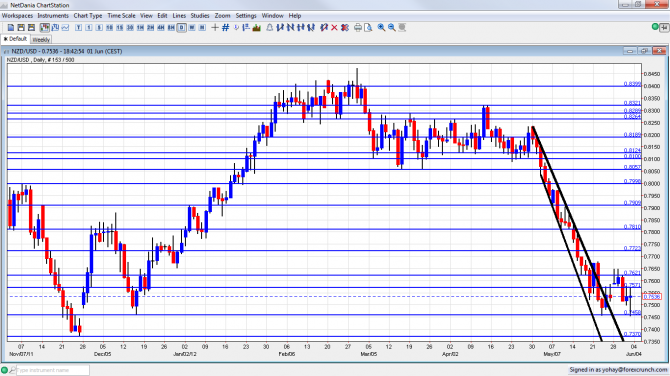Click the 0.7370 support line label
The image size is (670, 376).
pyautogui.click(x=632, y=334)
